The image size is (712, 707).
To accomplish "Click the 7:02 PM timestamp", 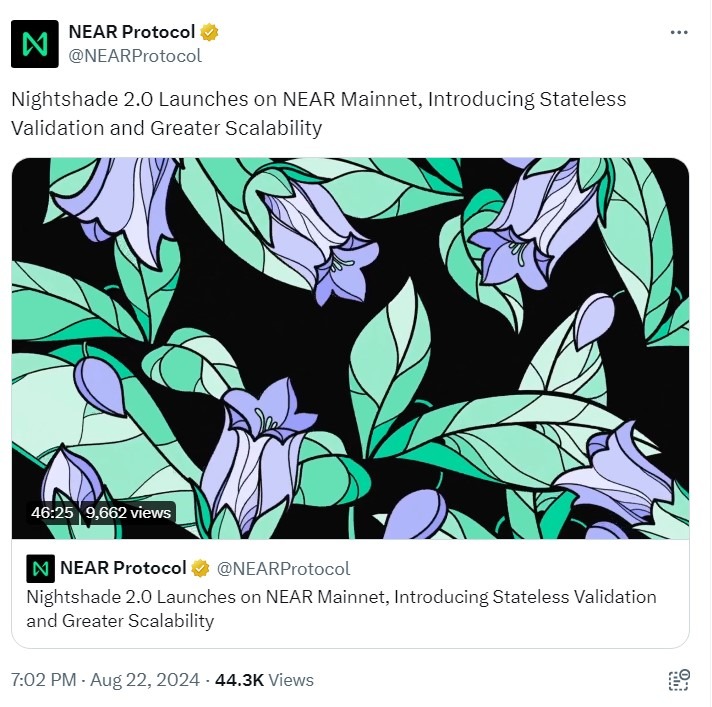I will click(x=43, y=680).
